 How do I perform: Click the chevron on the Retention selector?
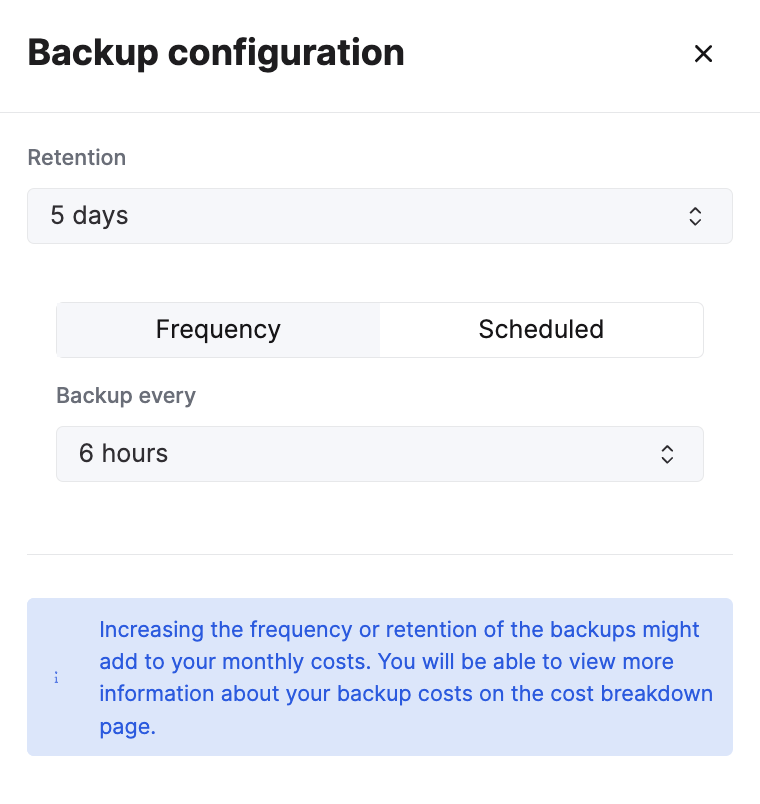tap(695, 216)
